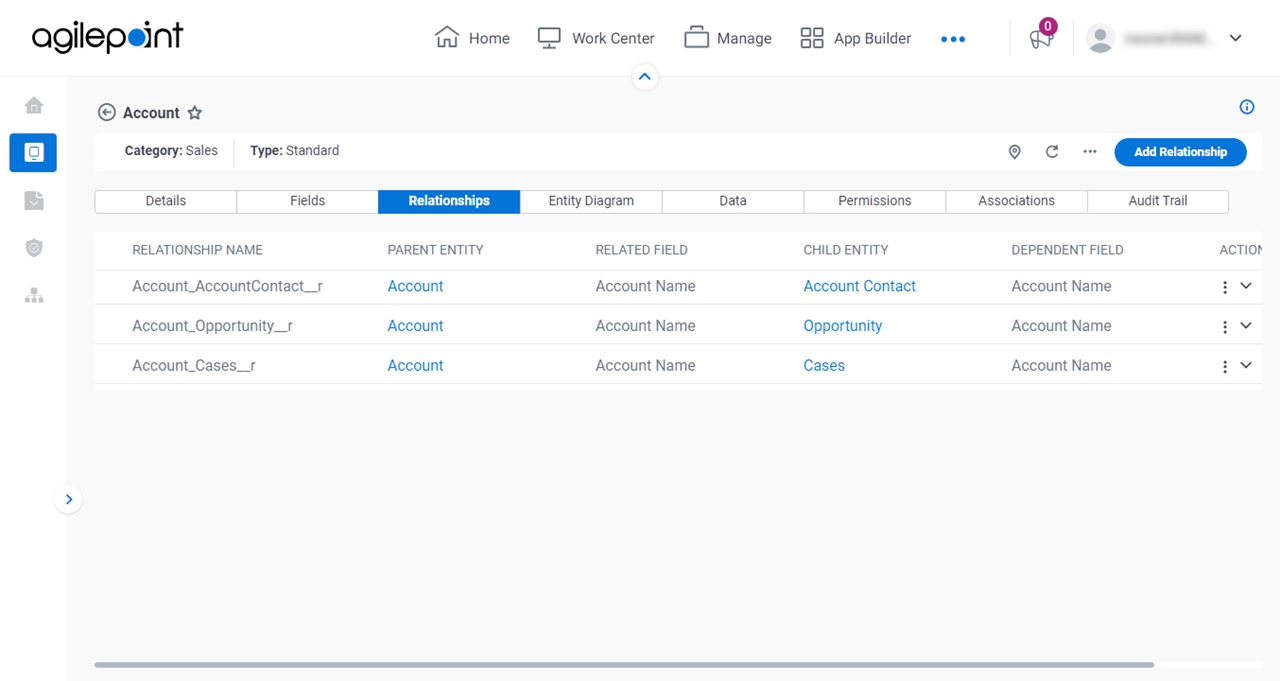Open Account parent link in Account_AccountContact__r row
Viewport: 1280px width, 681px height.
[415, 286]
